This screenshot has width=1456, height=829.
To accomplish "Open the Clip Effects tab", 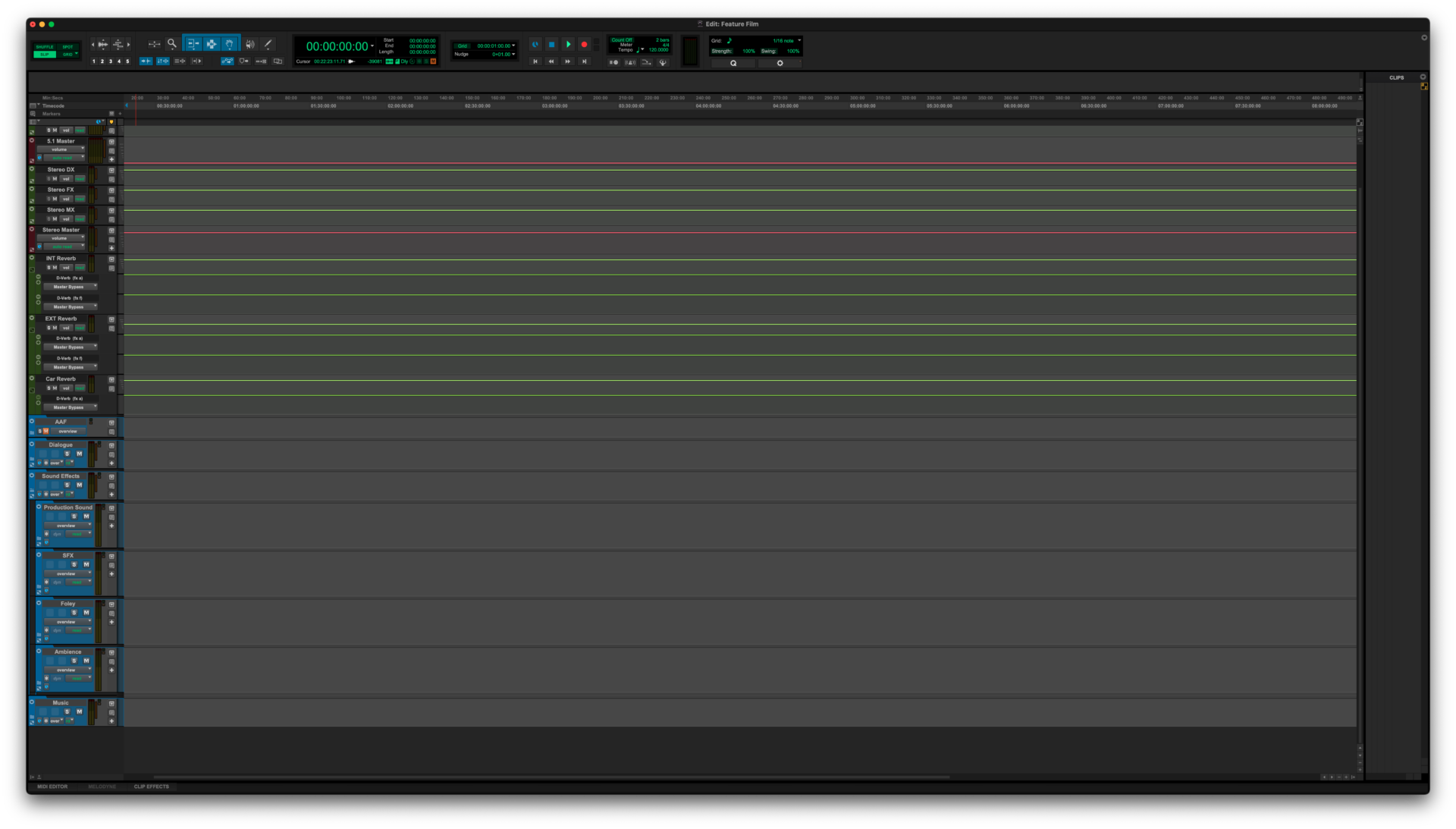I will click(152, 787).
